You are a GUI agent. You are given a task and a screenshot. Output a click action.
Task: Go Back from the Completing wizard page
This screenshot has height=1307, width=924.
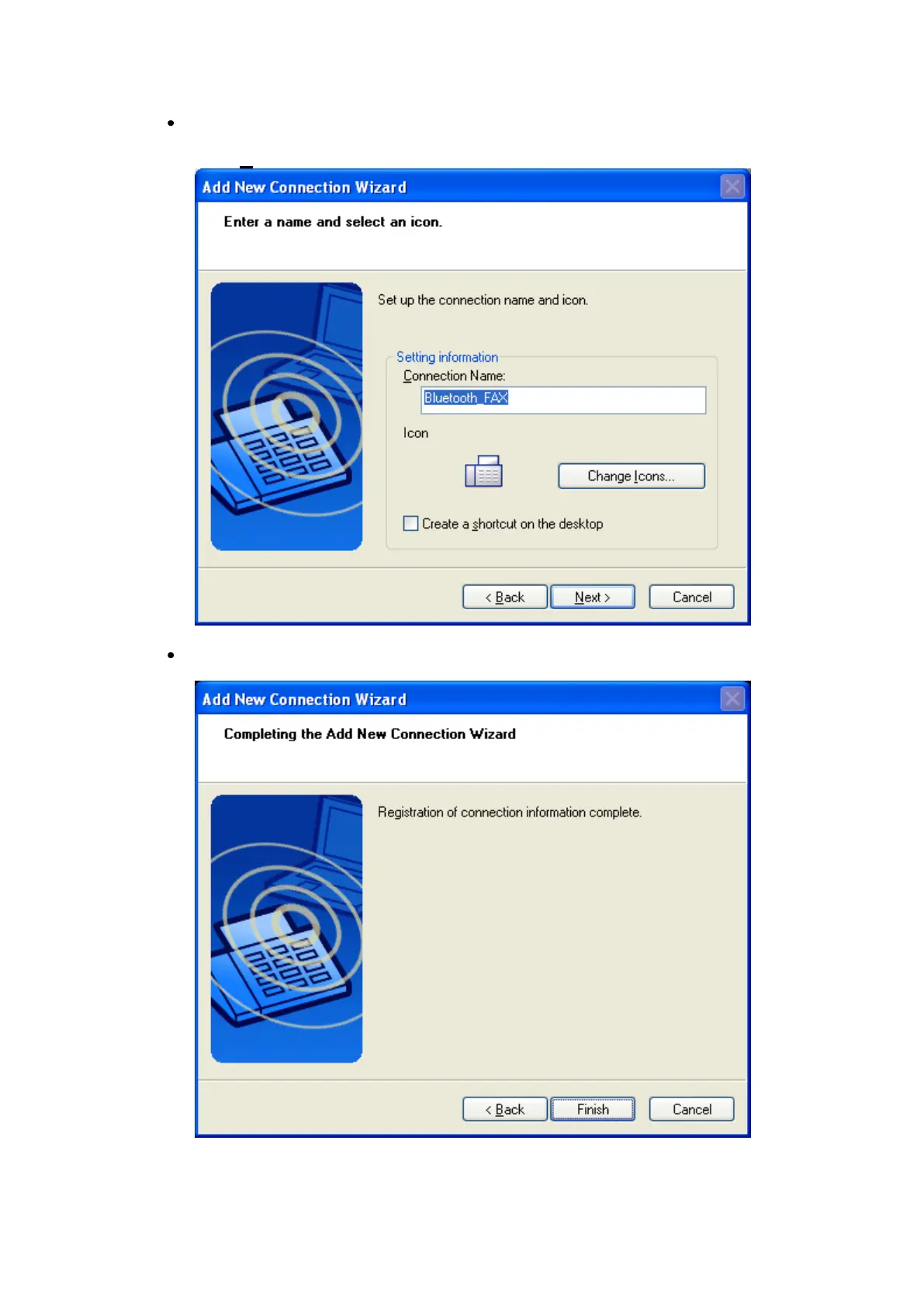[505, 1109]
